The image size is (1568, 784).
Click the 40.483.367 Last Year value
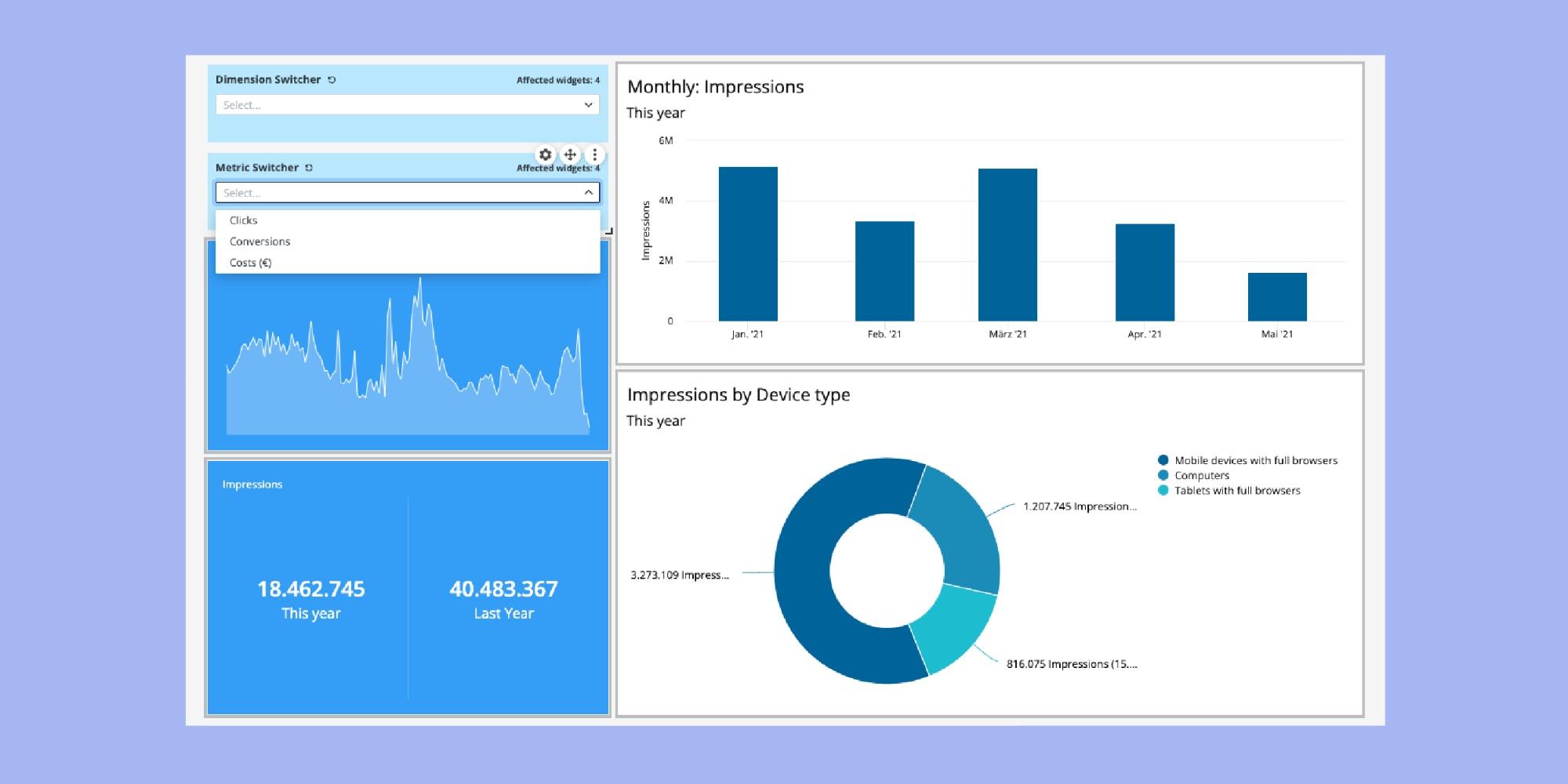(503, 589)
